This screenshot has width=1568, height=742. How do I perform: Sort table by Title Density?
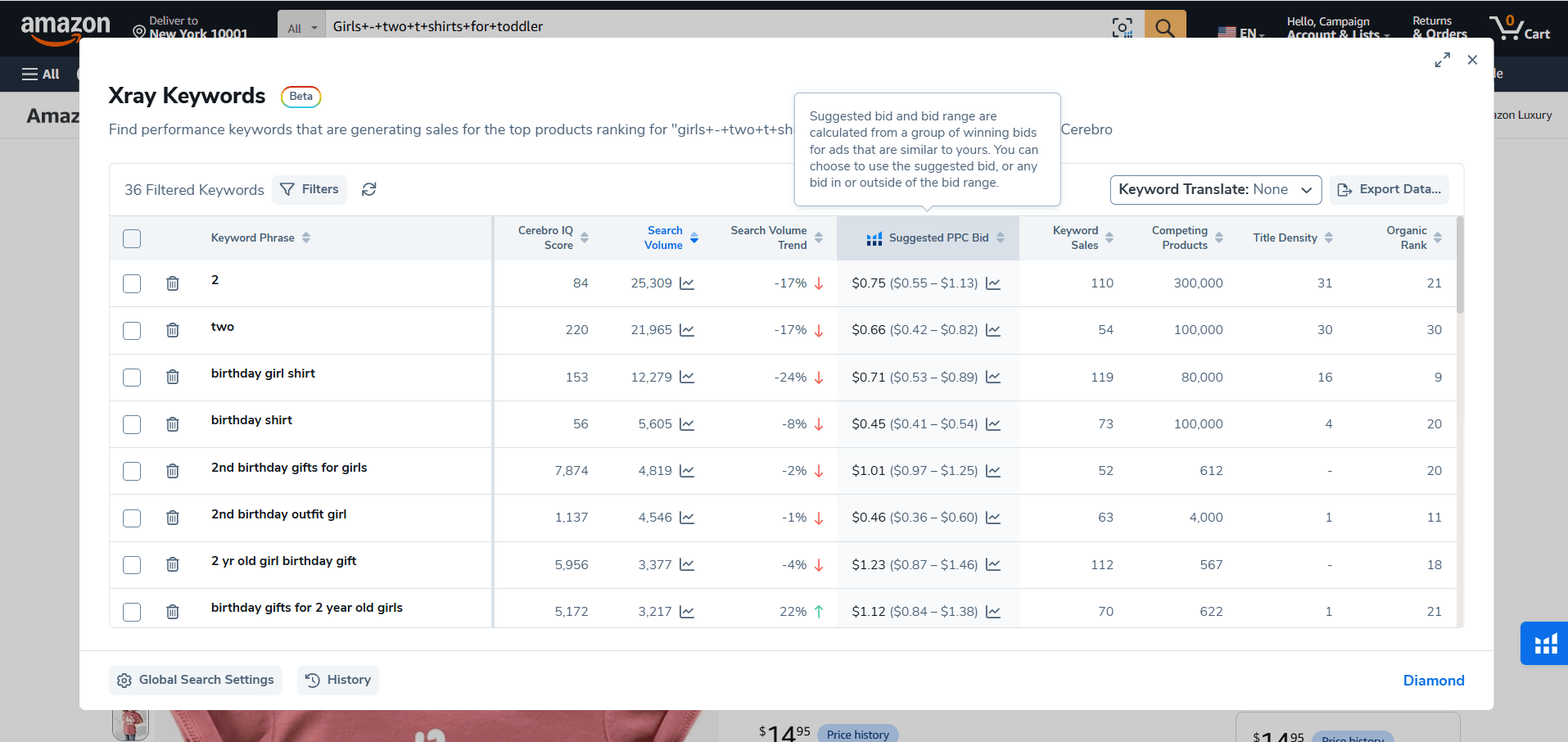point(1329,238)
